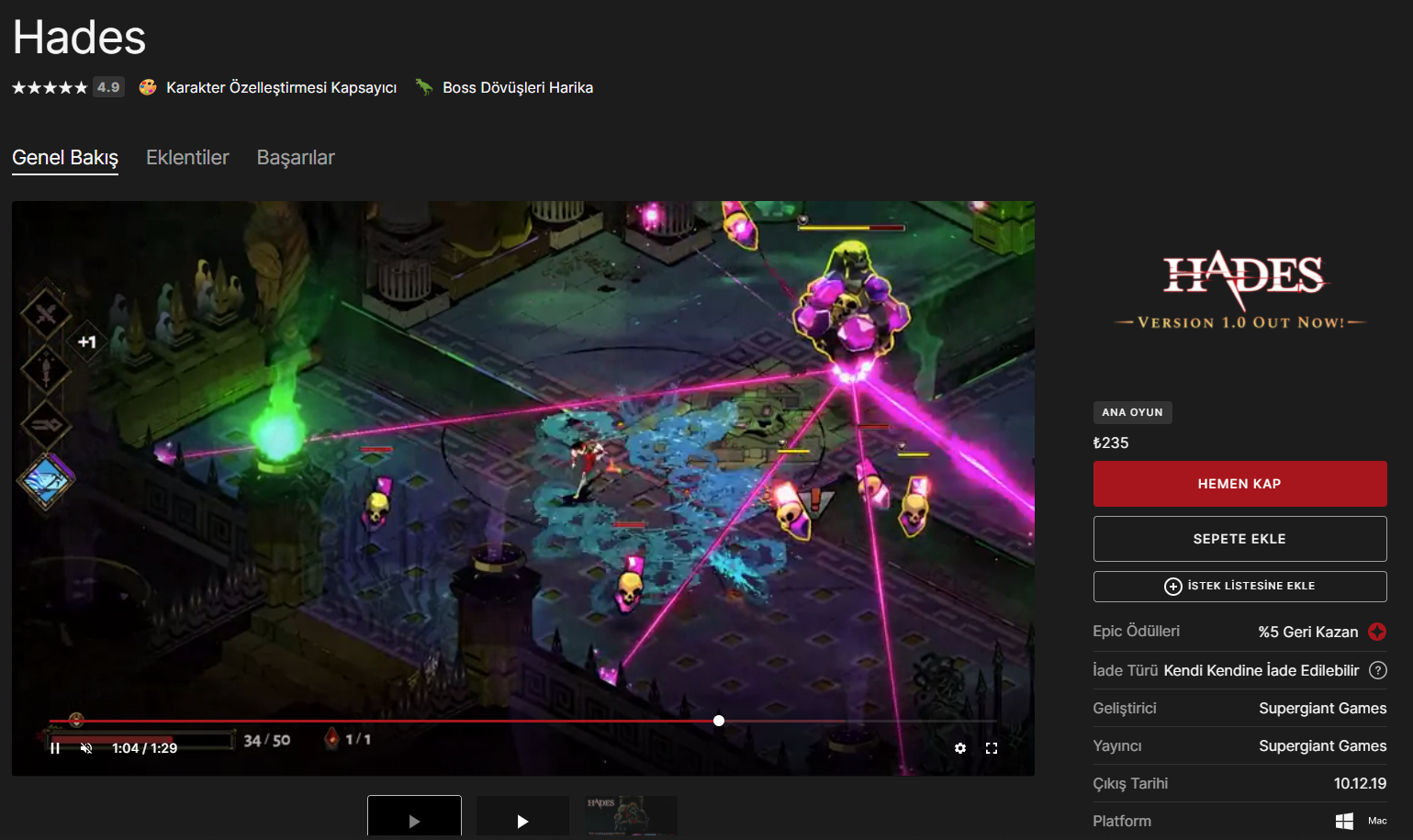Select the second video thumbnail
This screenshot has width=1413, height=840.
coord(522,816)
